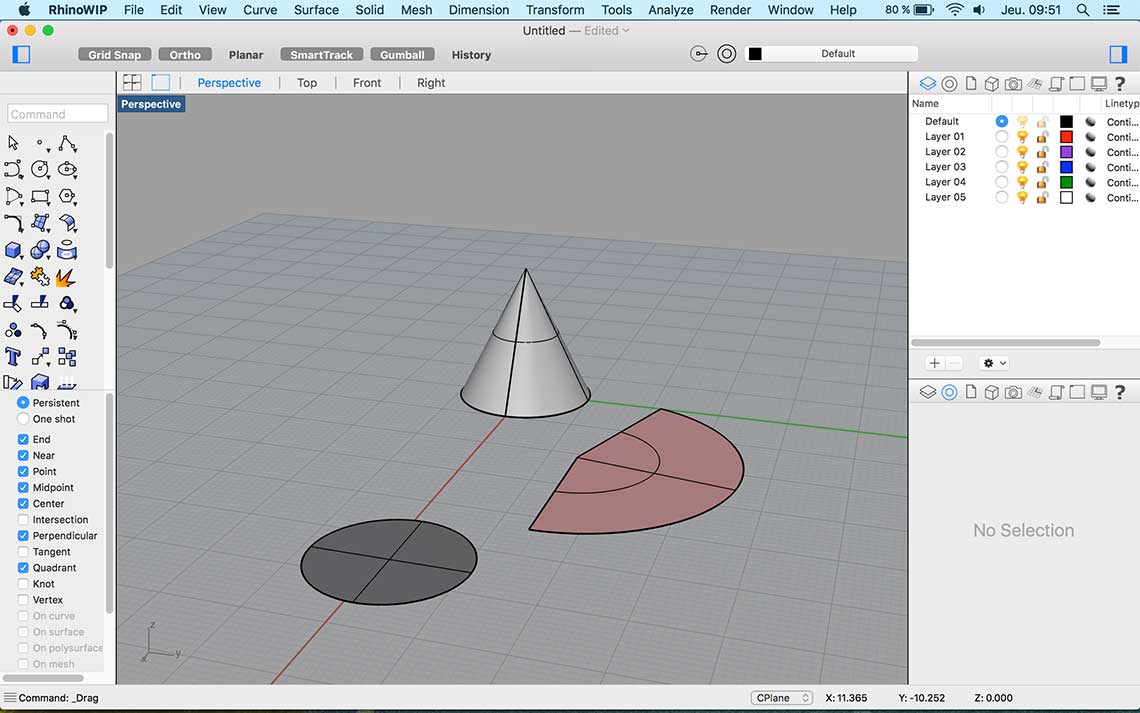Change Layer 02 purple color swatch
Image resolution: width=1140 pixels, height=713 pixels.
click(x=1066, y=152)
